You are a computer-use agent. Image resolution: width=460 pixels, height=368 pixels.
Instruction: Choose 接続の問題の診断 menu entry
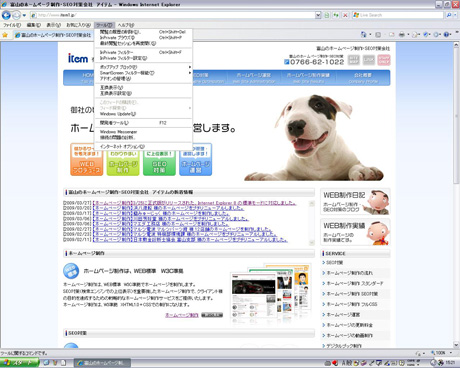(x=143, y=137)
